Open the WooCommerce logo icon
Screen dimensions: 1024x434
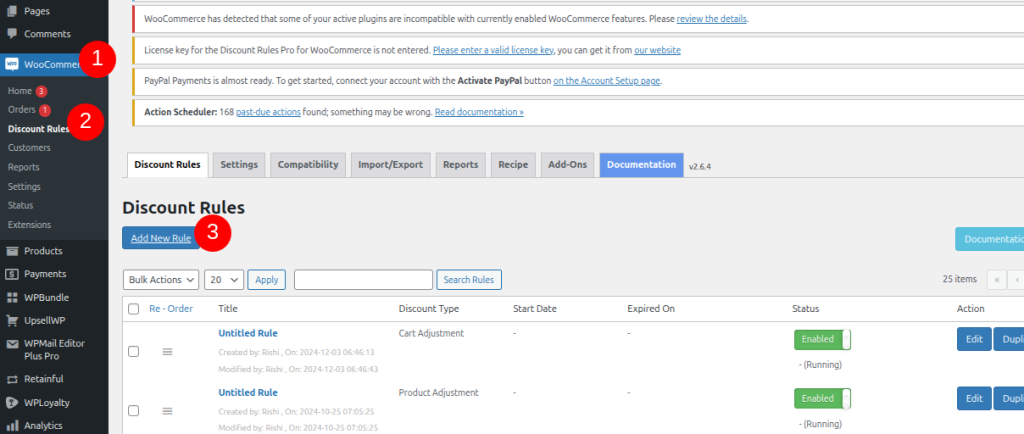[x=12, y=65]
